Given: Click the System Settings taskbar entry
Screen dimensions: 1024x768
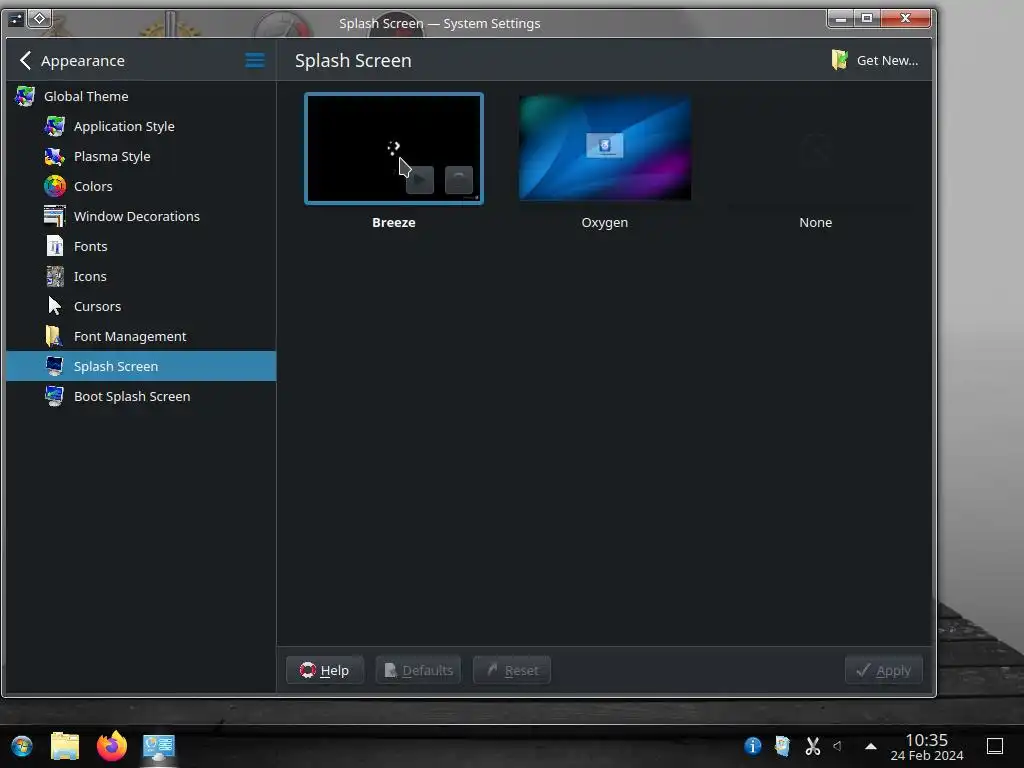Looking at the screenshot, I should coord(159,747).
